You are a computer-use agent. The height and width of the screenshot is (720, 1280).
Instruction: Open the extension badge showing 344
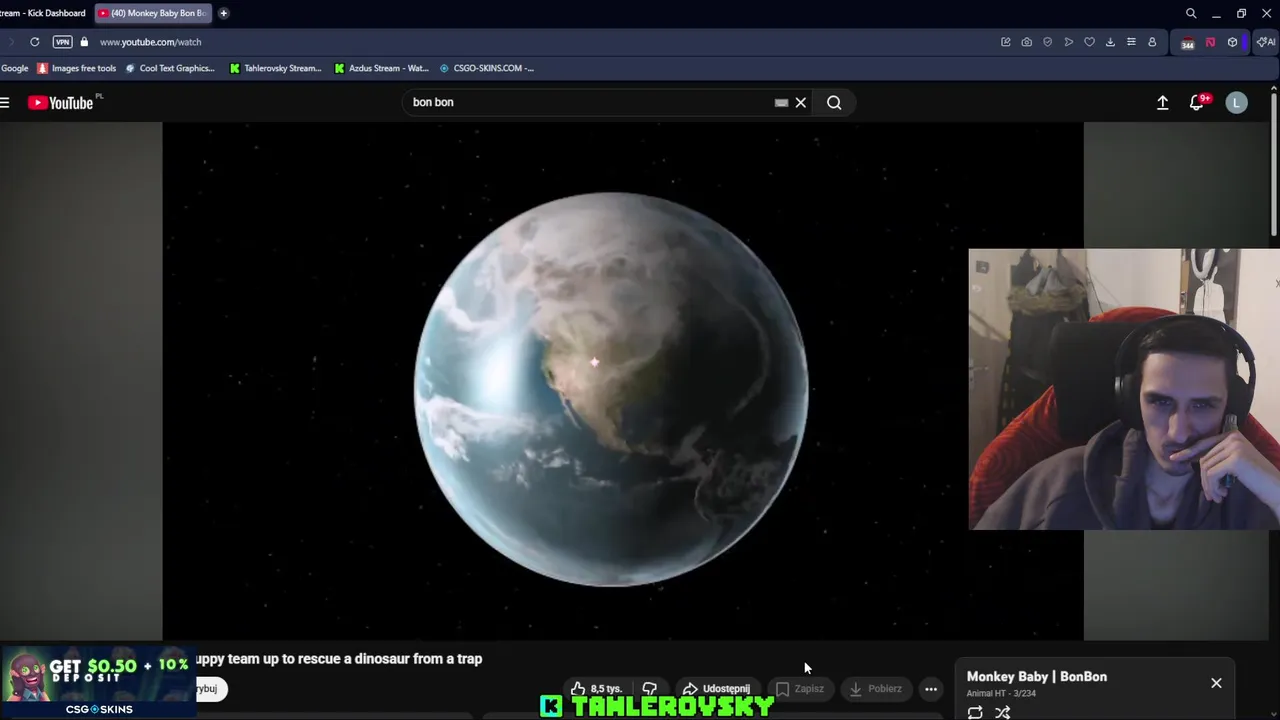(x=1187, y=43)
